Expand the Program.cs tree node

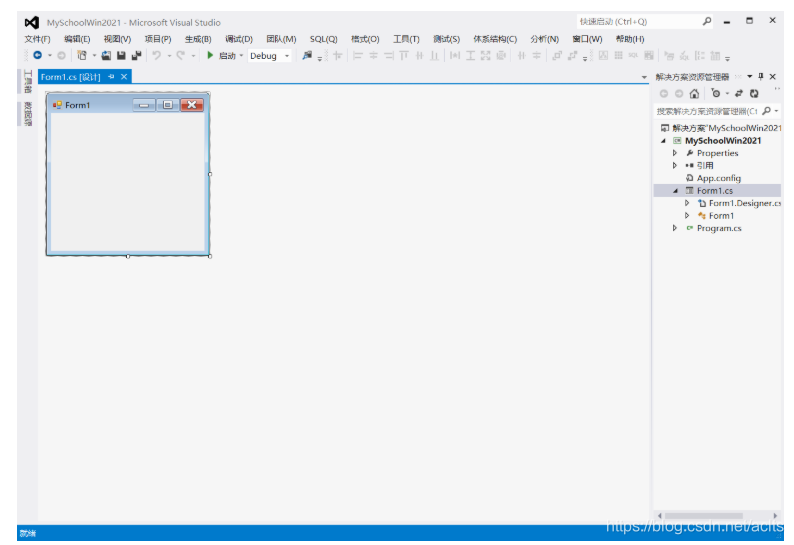pyautogui.click(x=674, y=228)
